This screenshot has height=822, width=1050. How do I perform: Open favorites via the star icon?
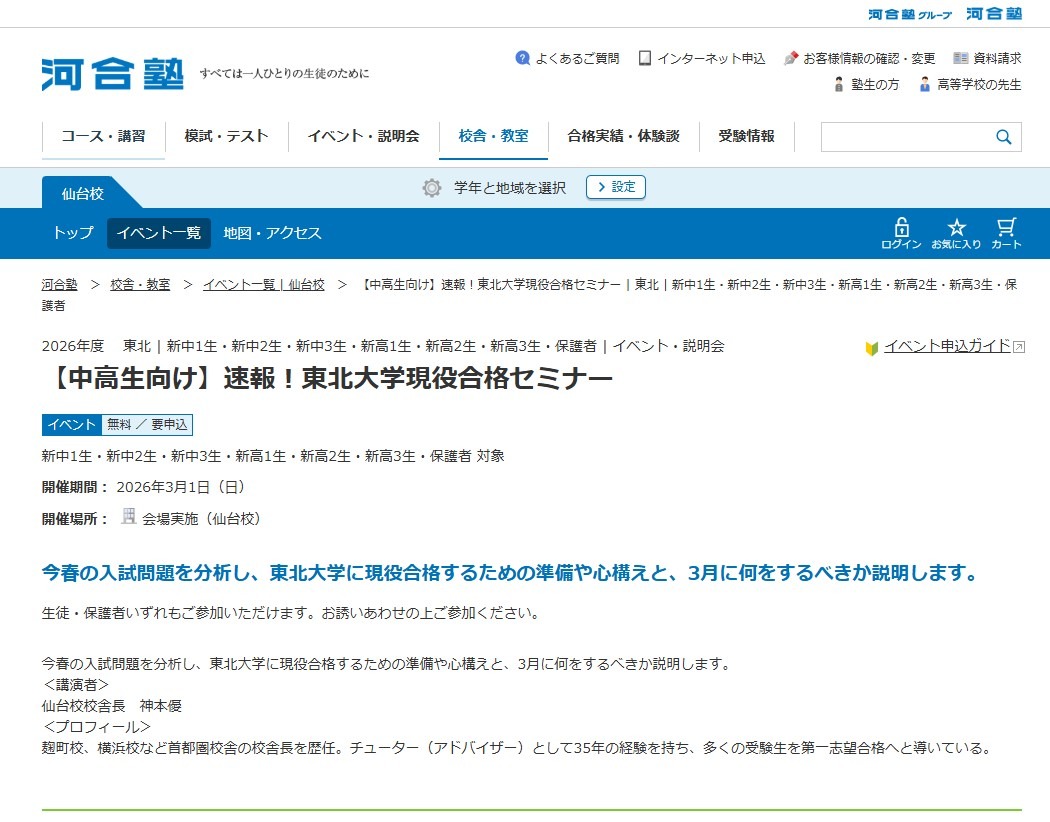[x=956, y=227]
